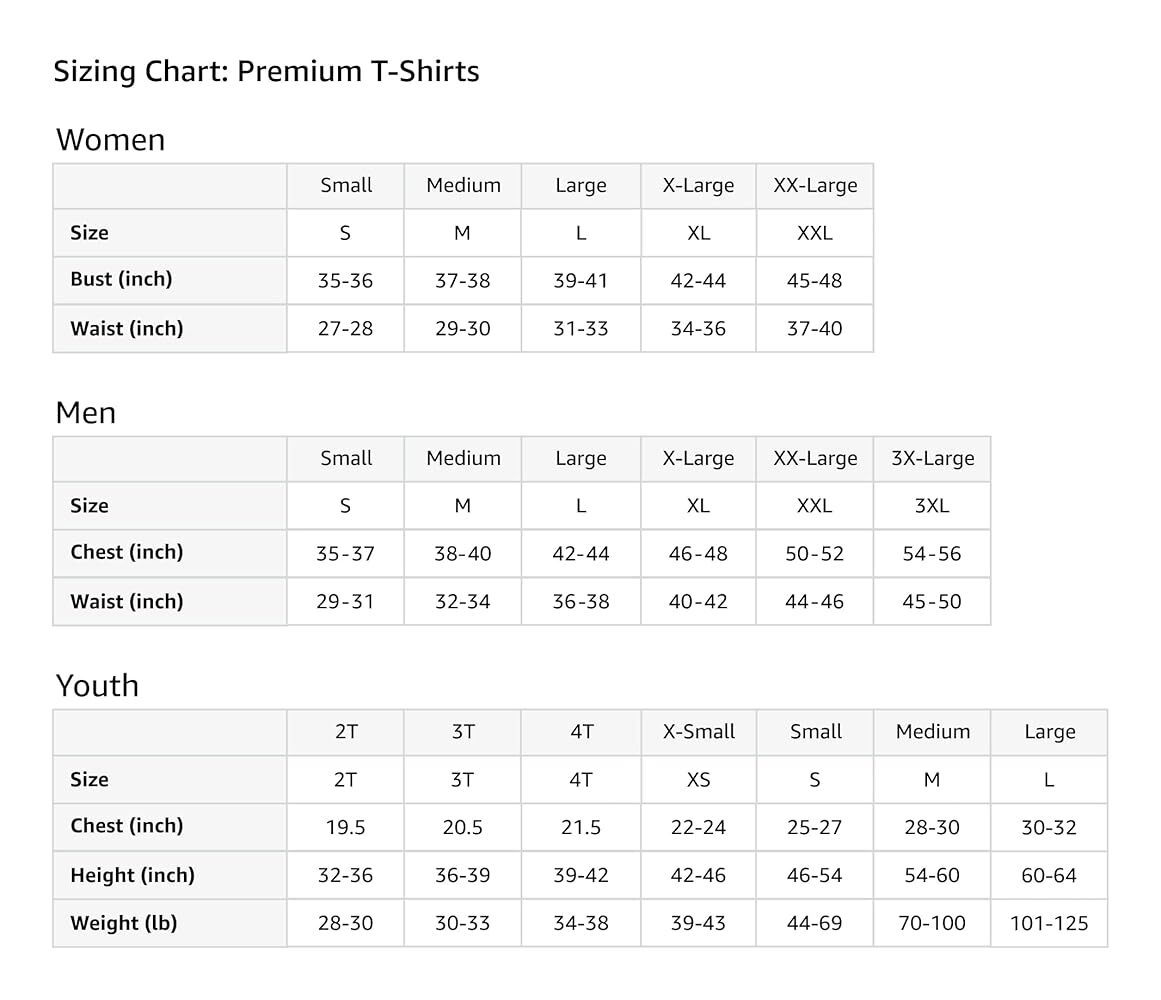The height and width of the screenshot is (1000, 1161).
Task: Click the Men's 3X-Large column header
Action: 932,459
